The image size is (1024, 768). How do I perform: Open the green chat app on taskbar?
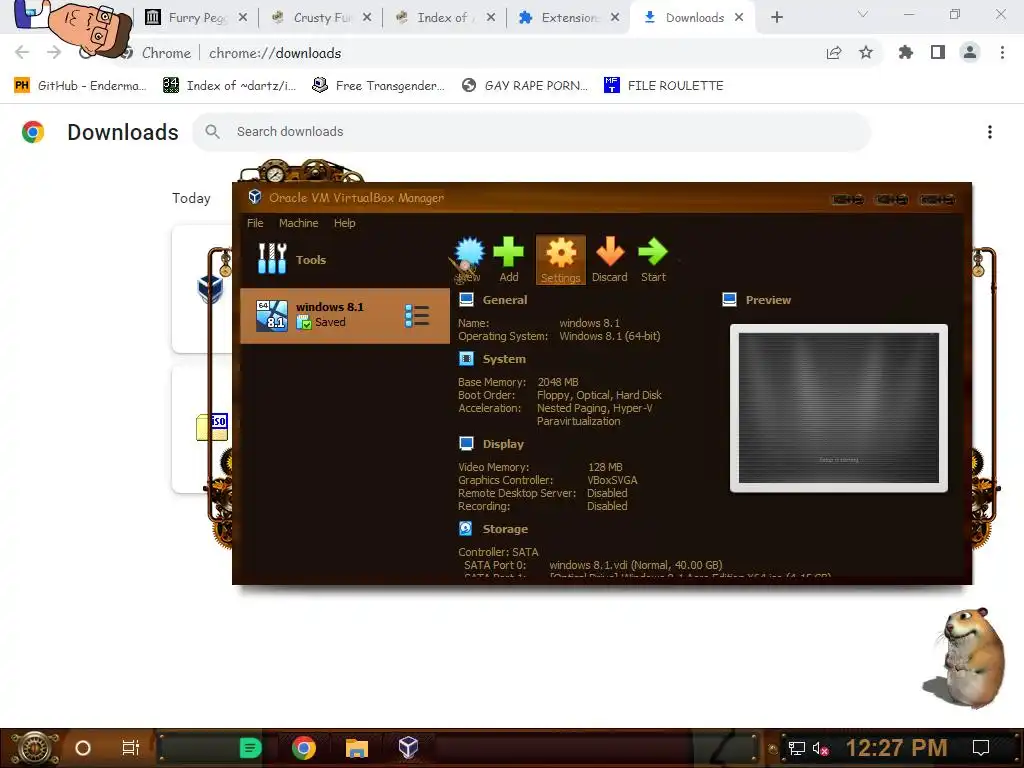coord(250,748)
